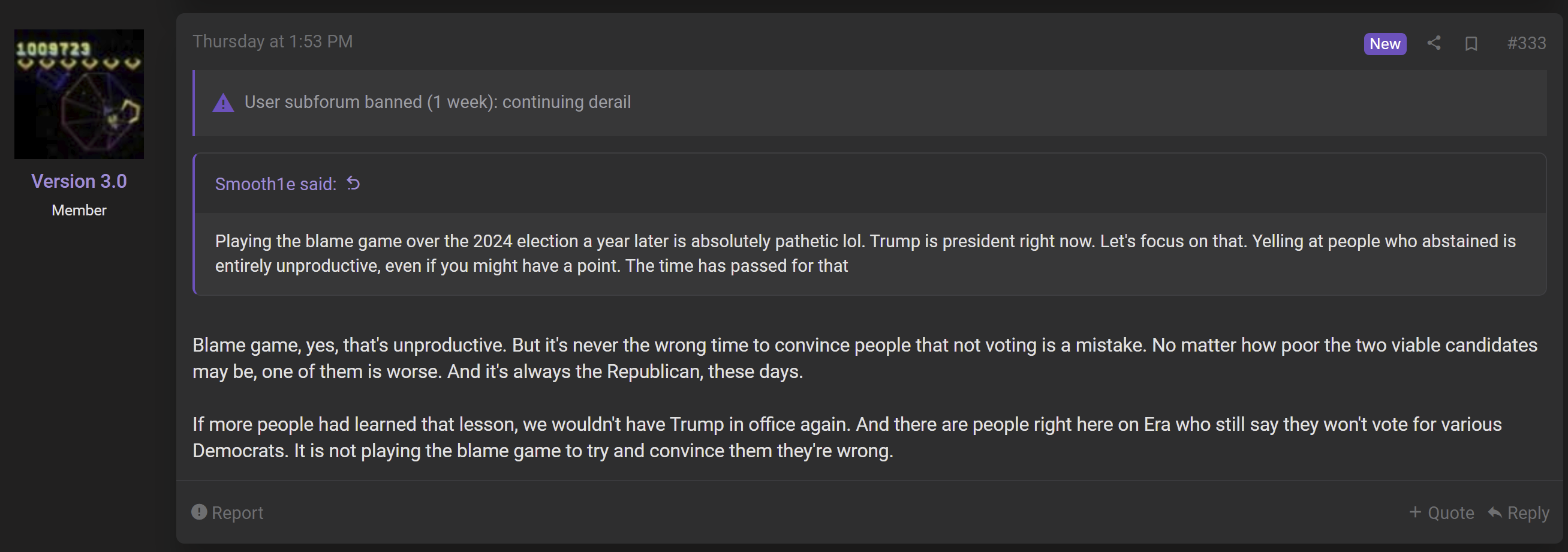Click the Thursday at 1:53 PM timestamp

pos(273,41)
